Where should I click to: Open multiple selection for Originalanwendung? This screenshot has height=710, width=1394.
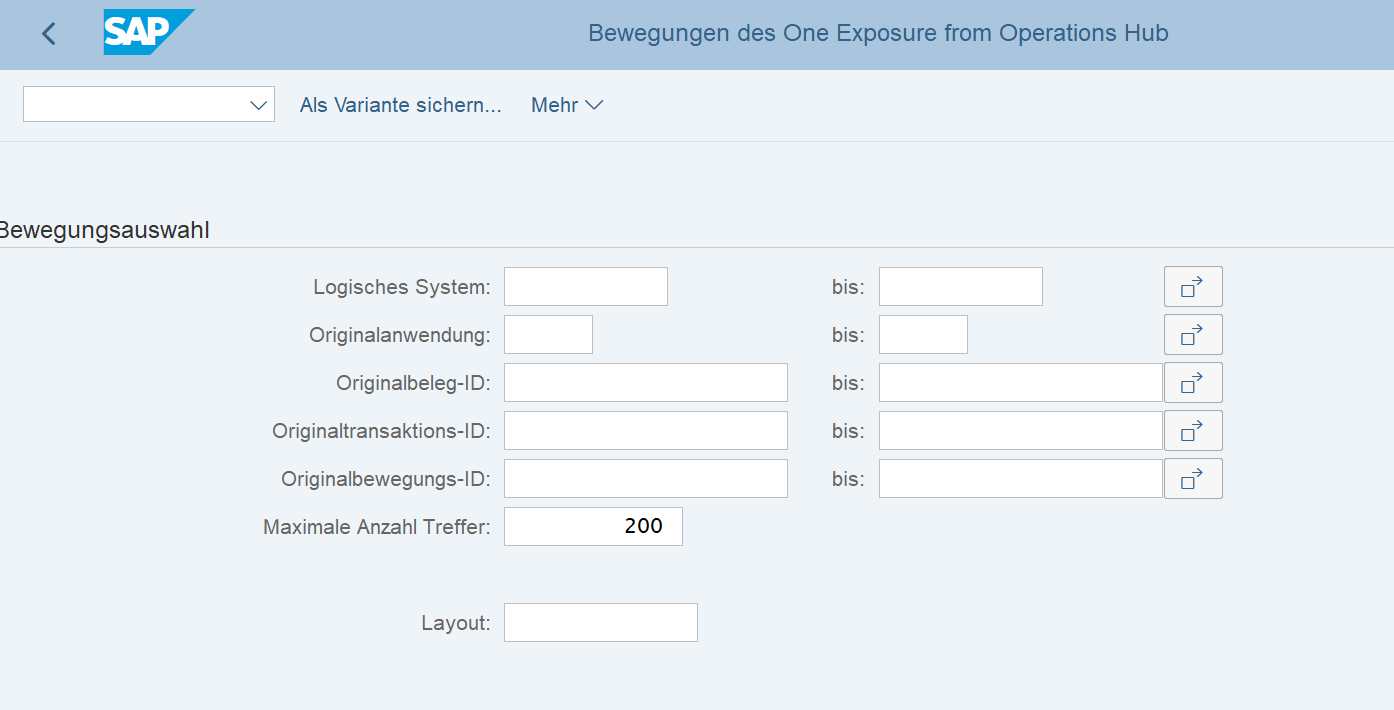click(x=1192, y=335)
